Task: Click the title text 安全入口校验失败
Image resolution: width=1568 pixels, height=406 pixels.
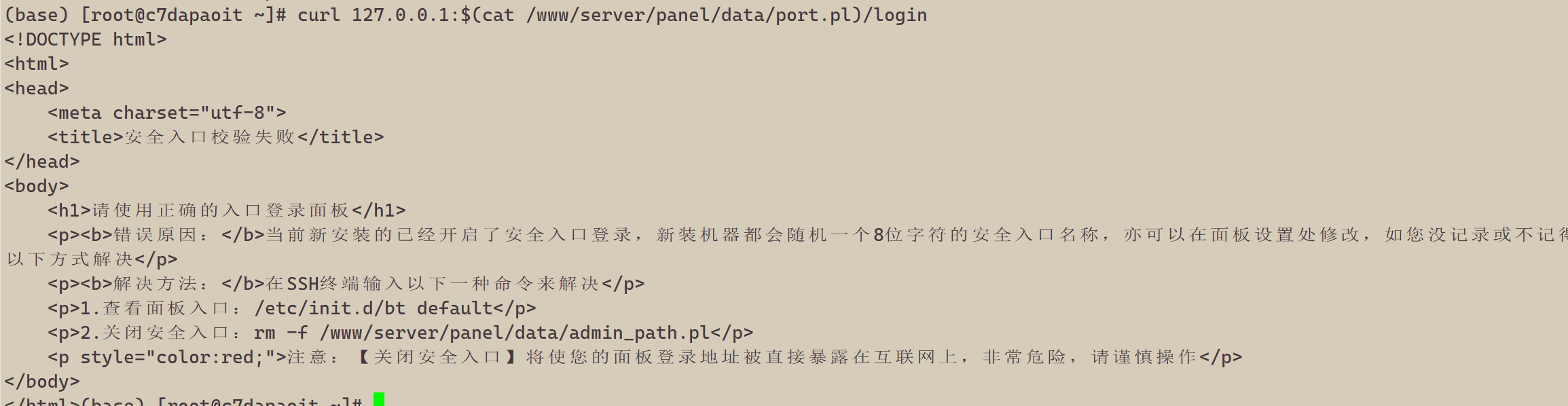Action: point(209,137)
